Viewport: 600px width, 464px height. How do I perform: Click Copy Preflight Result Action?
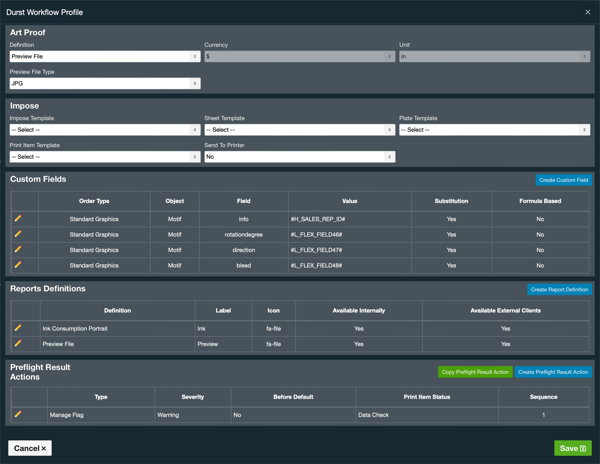tap(475, 372)
